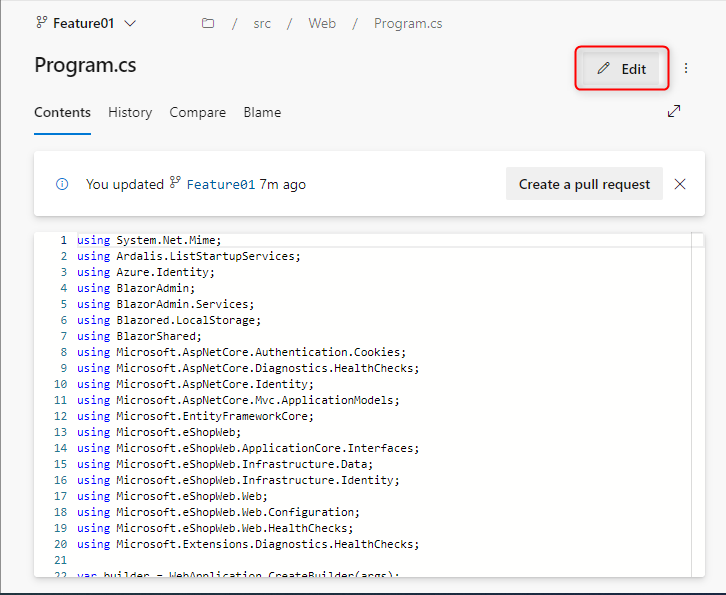Image resolution: width=726 pixels, height=595 pixels.
Task: Click the Edit button
Action: (x=621, y=69)
